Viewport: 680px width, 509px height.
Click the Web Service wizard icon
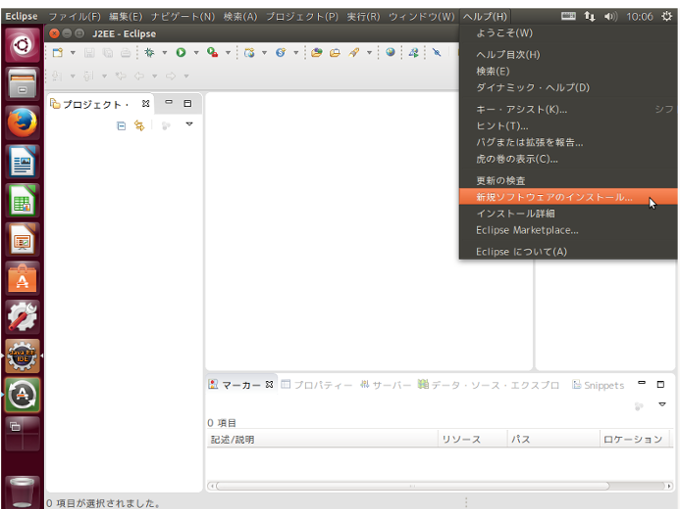281,53
